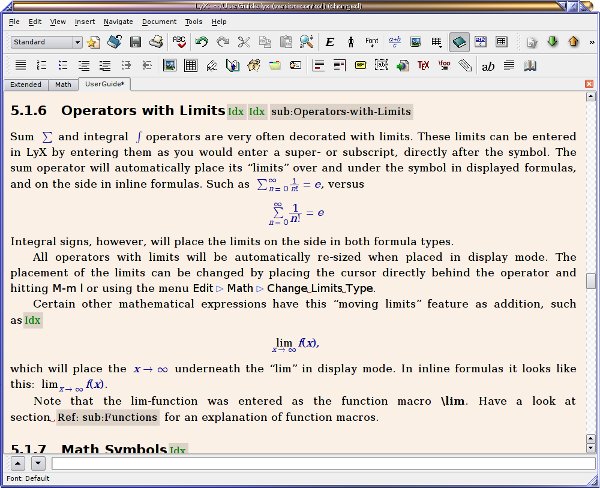This screenshot has height=488, width=600.
Task: Click the Cut scissors icon
Action: point(243,42)
